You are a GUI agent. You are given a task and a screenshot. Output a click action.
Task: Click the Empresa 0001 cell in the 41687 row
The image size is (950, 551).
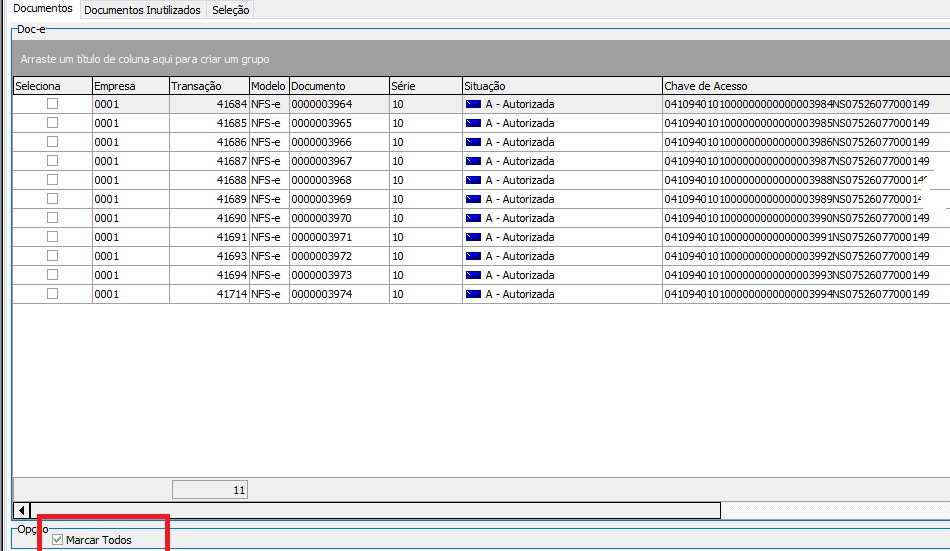click(131, 161)
